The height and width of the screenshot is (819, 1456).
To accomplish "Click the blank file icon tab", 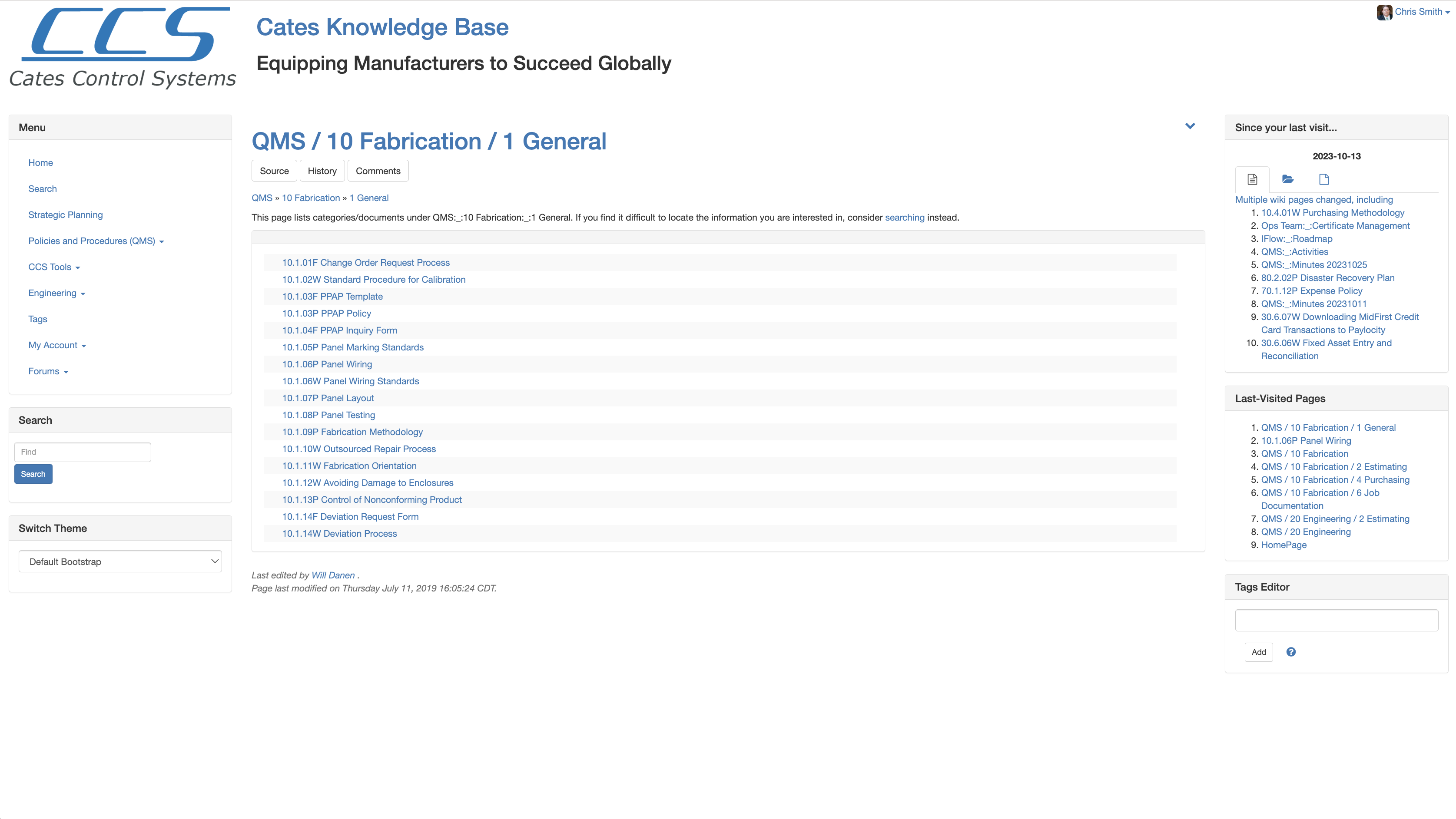I will 1324,179.
